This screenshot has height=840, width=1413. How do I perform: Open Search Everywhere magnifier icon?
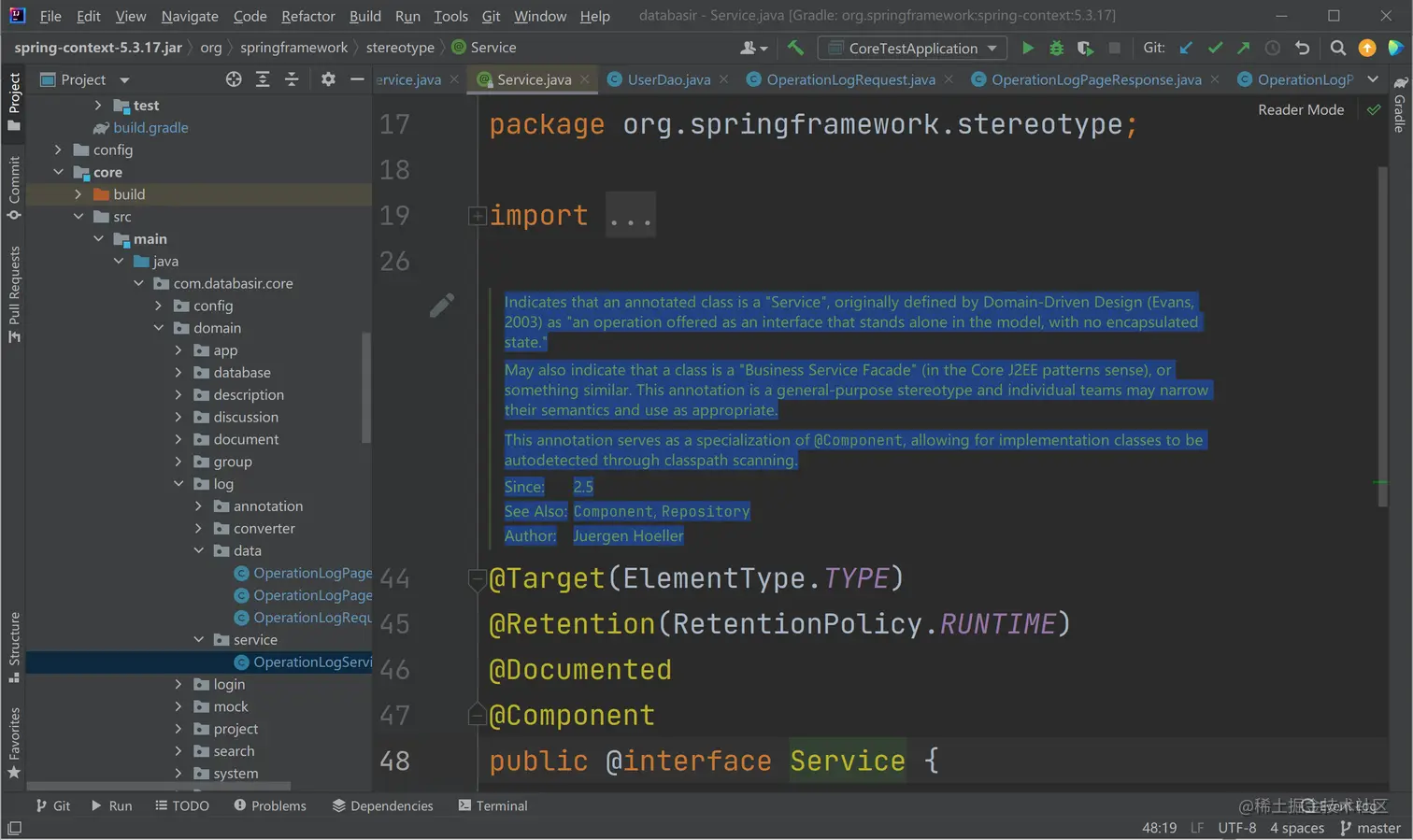(1337, 48)
